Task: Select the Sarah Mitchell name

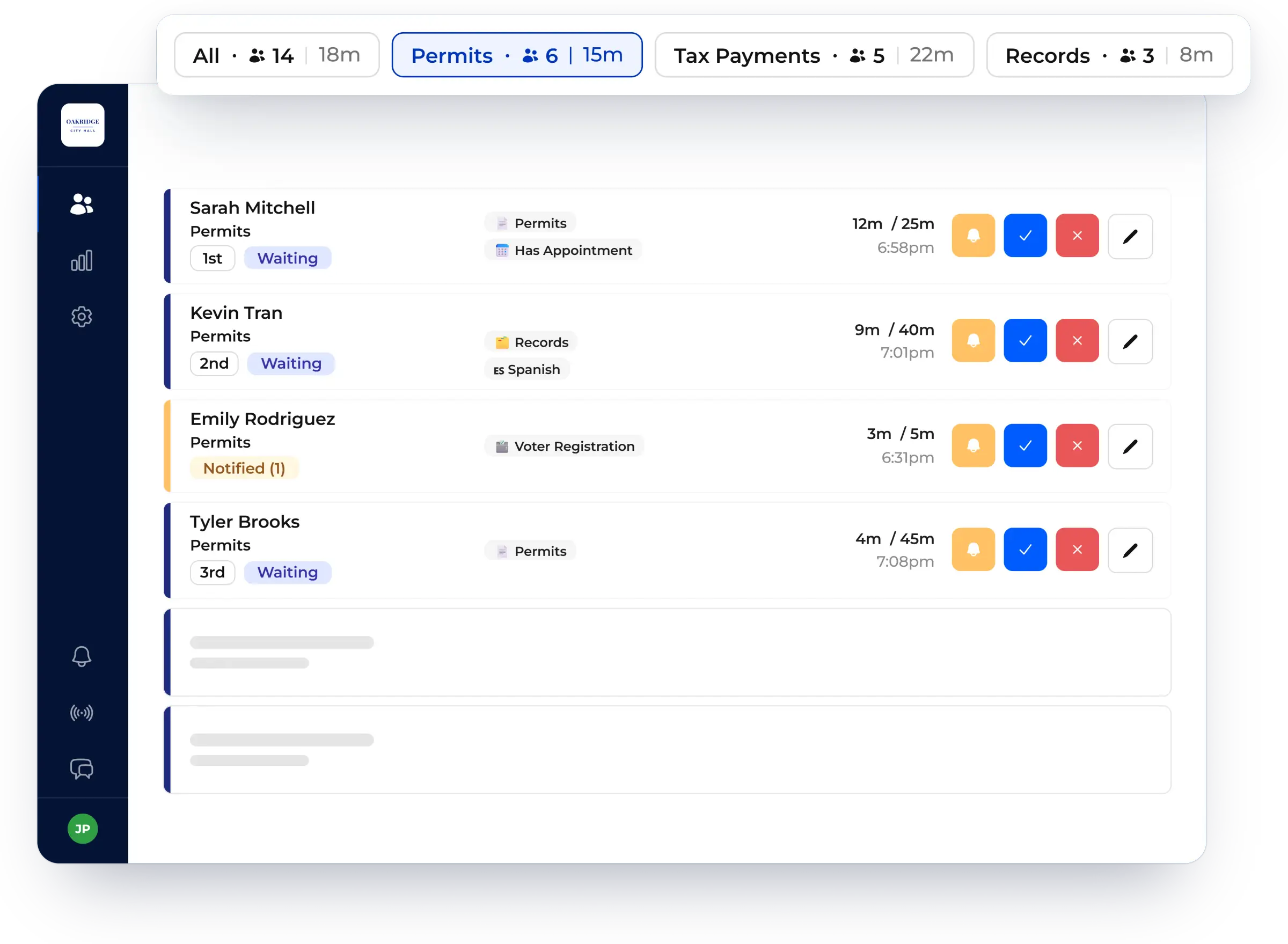Action: pos(252,208)
